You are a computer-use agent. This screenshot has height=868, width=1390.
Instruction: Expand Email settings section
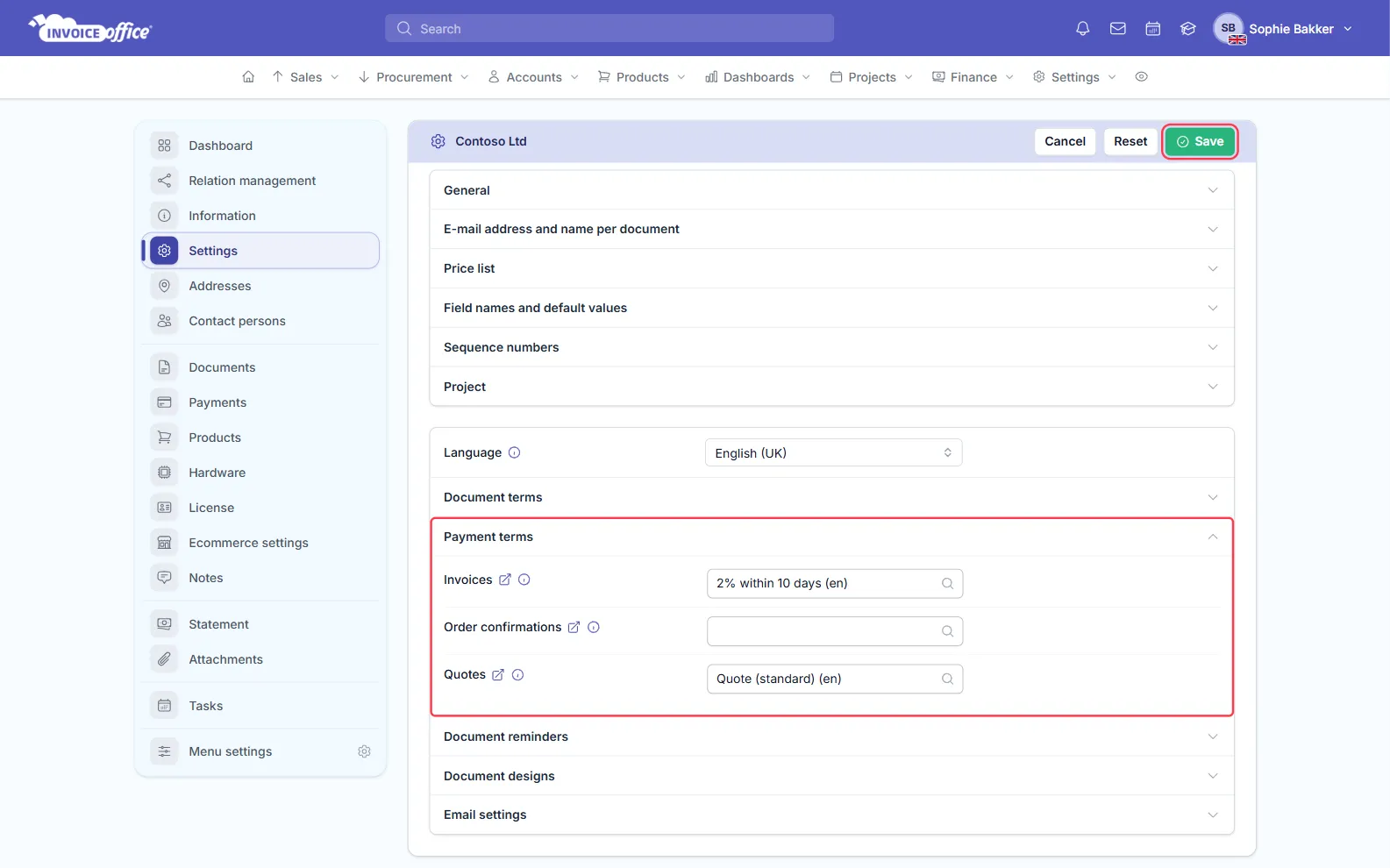[x=831, y=815]
